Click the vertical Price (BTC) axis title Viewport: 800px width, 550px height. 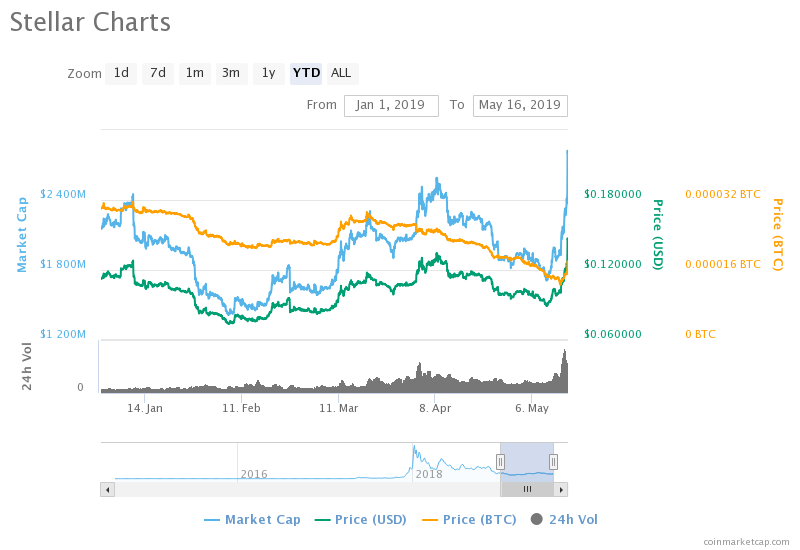pos(778,235)
